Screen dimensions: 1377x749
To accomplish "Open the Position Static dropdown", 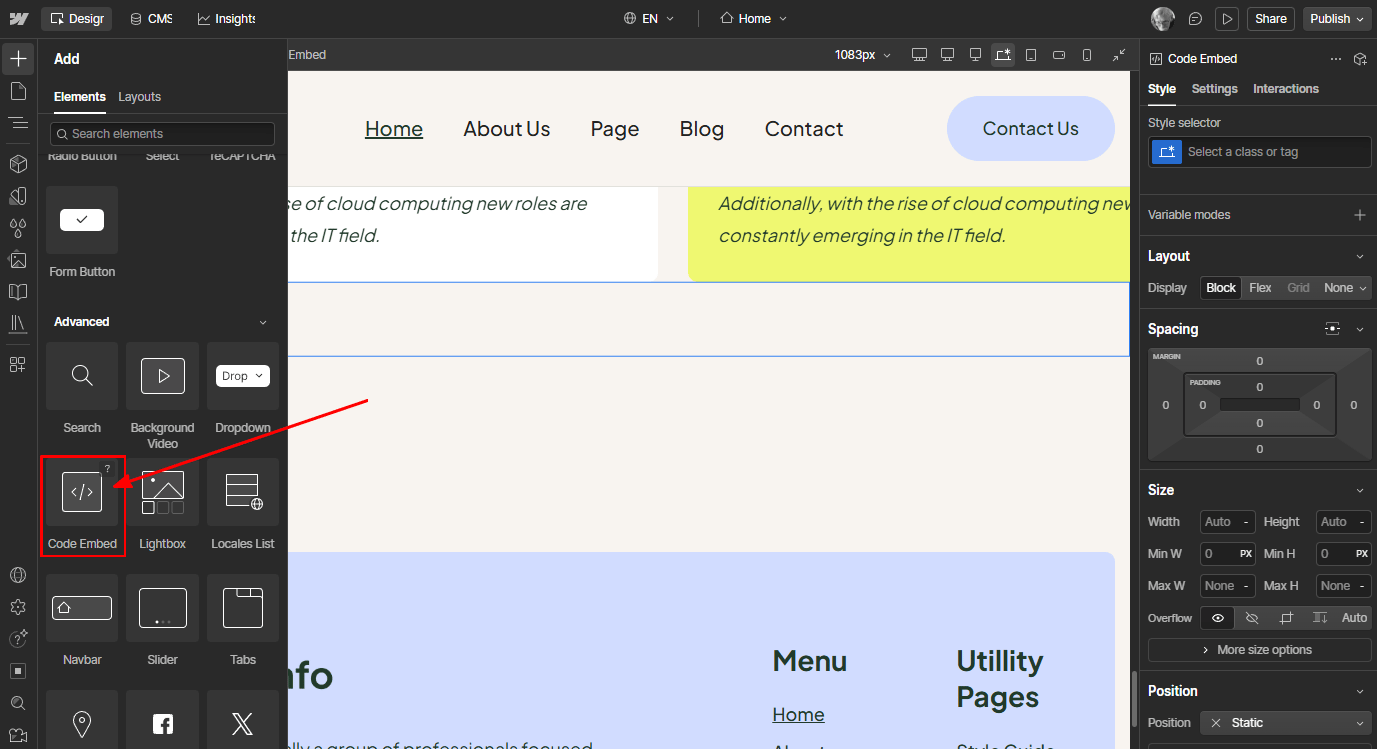I will click(x=1286, y=723).
